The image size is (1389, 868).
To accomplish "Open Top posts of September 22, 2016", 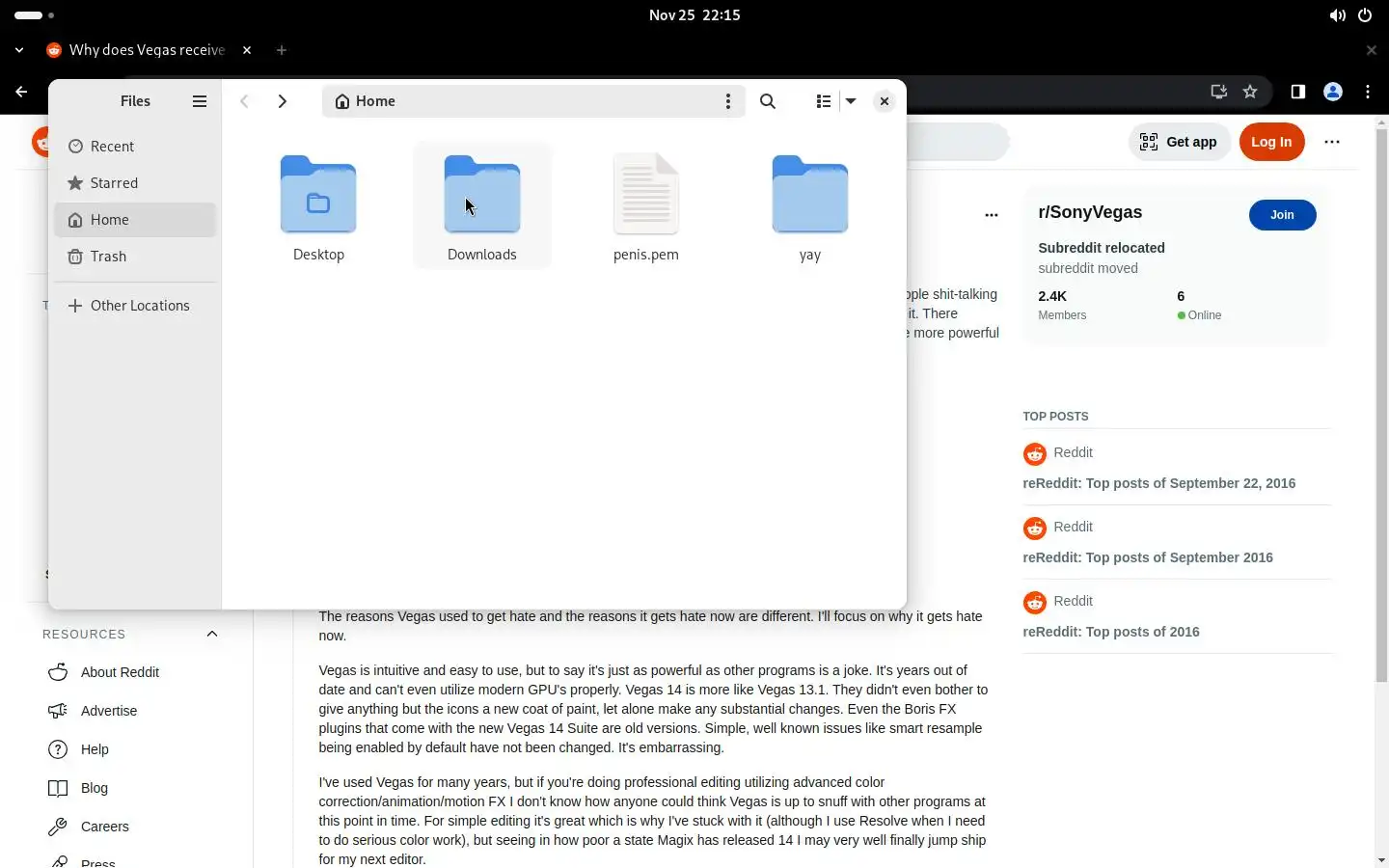I will point(1158,483).
